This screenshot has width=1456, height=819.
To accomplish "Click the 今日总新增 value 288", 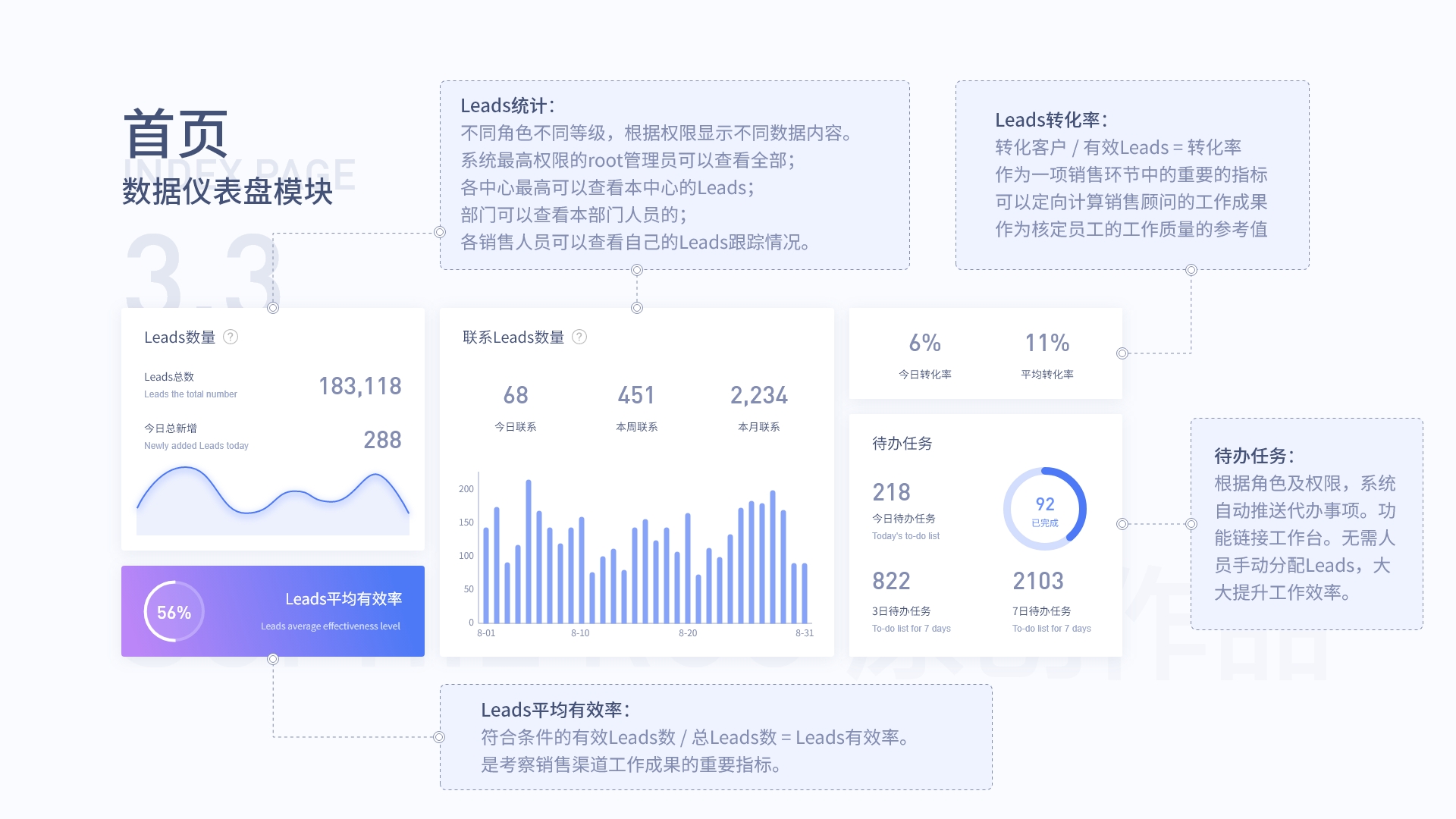I will pos(382,440).
